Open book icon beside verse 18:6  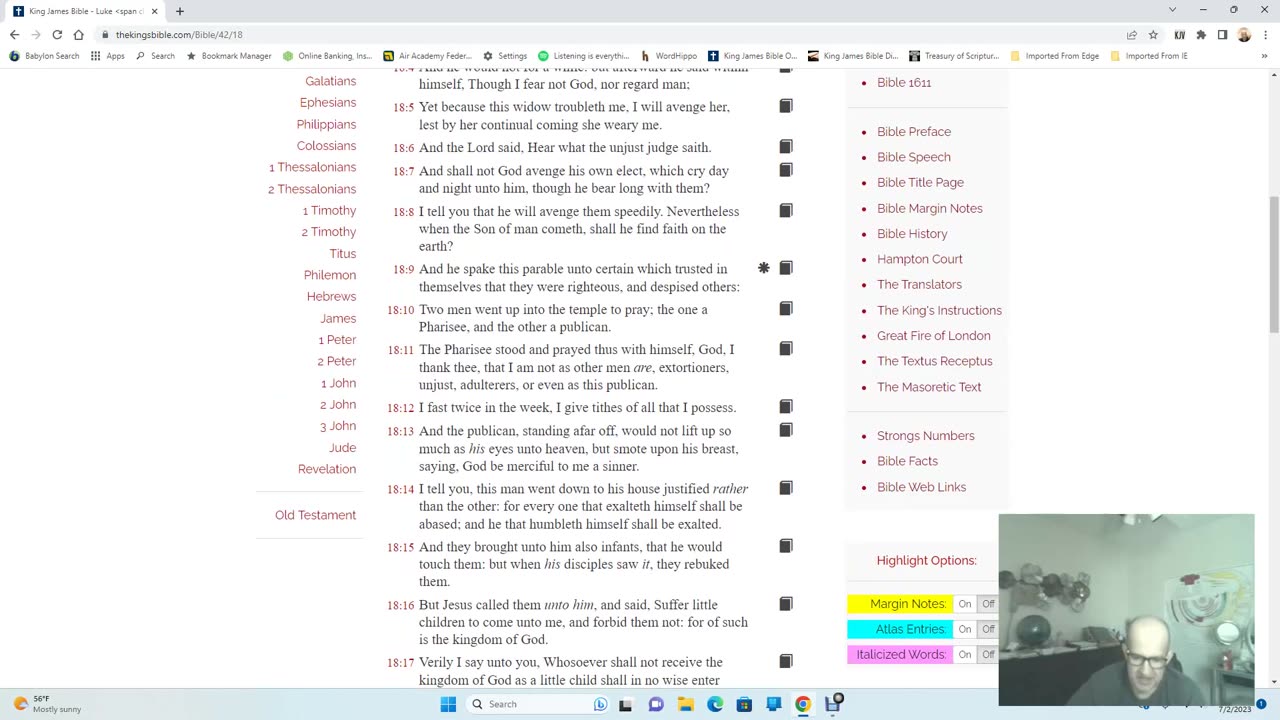pyautogui.click(x=786, y=147)
